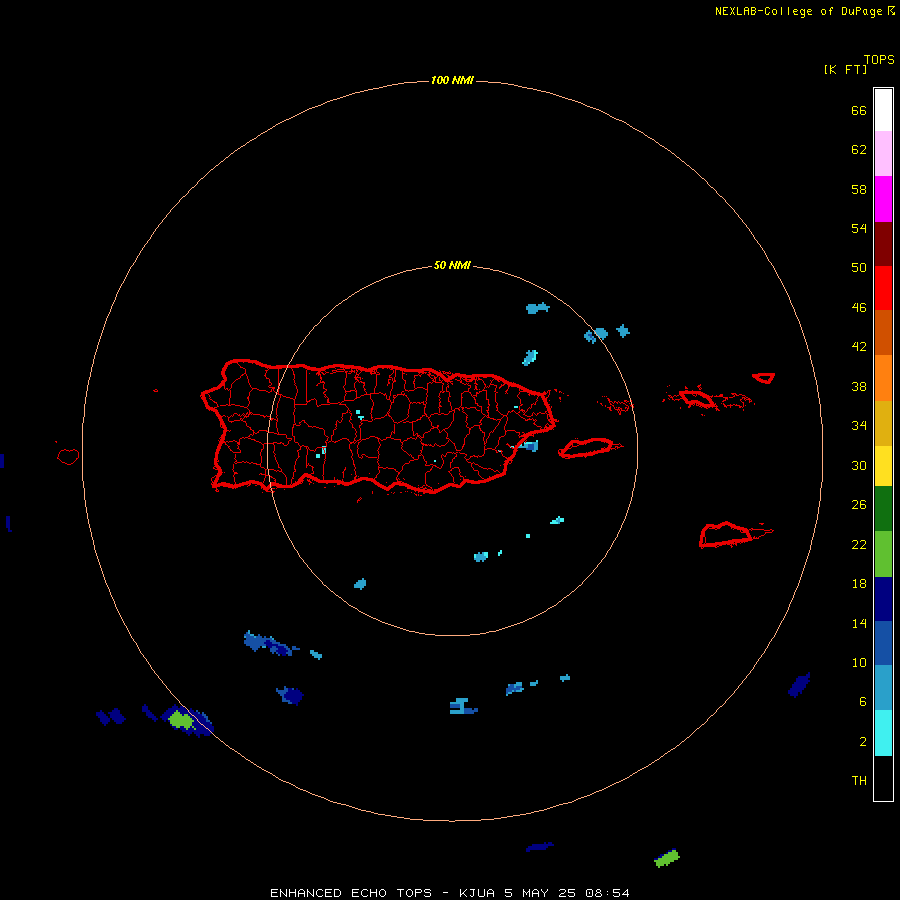Screen dimensions: 900x900
Task: Click the black TH threshold legend swatch
Action: [883, 778]
